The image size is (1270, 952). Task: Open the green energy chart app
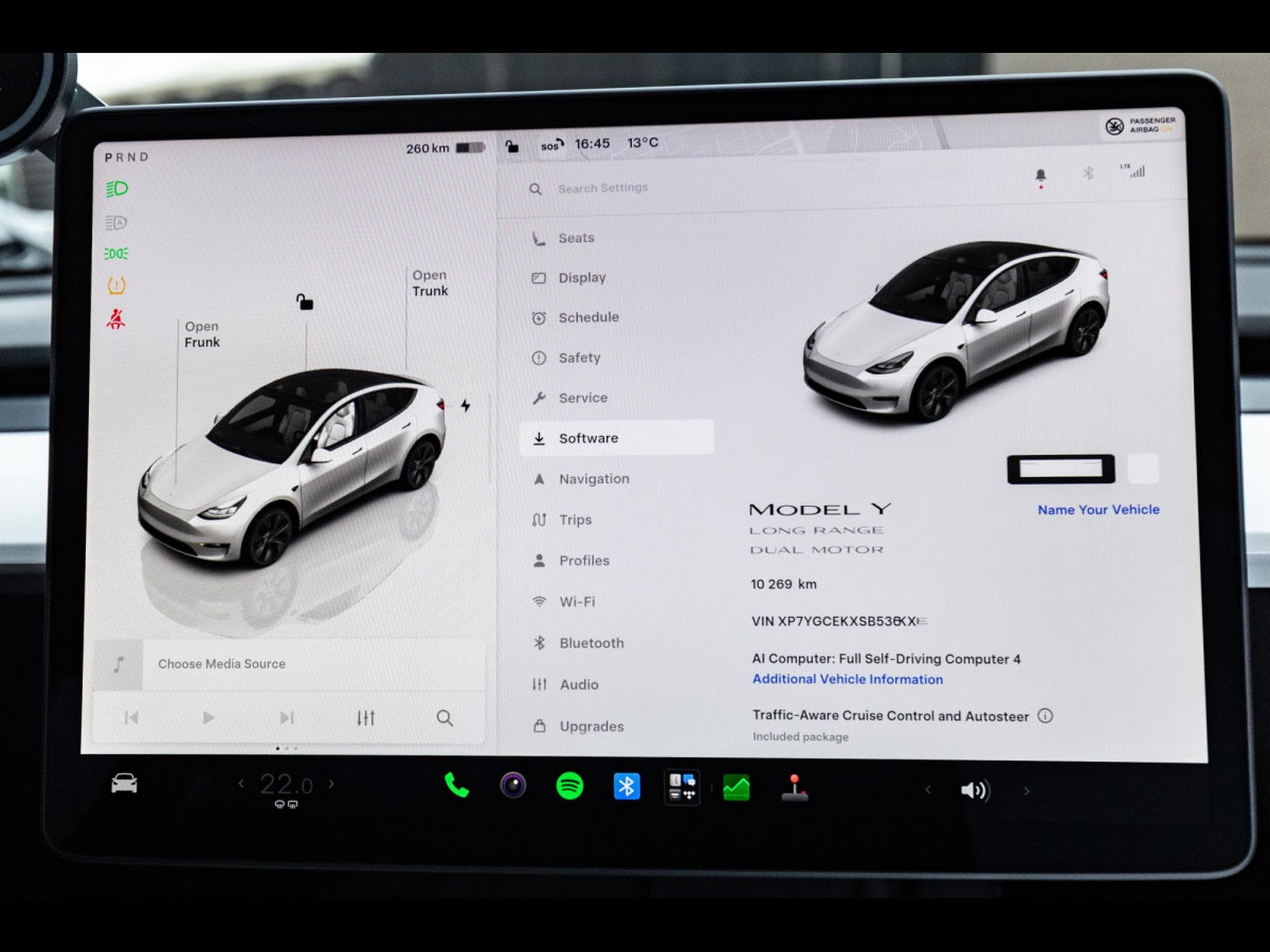click(736, 788)
